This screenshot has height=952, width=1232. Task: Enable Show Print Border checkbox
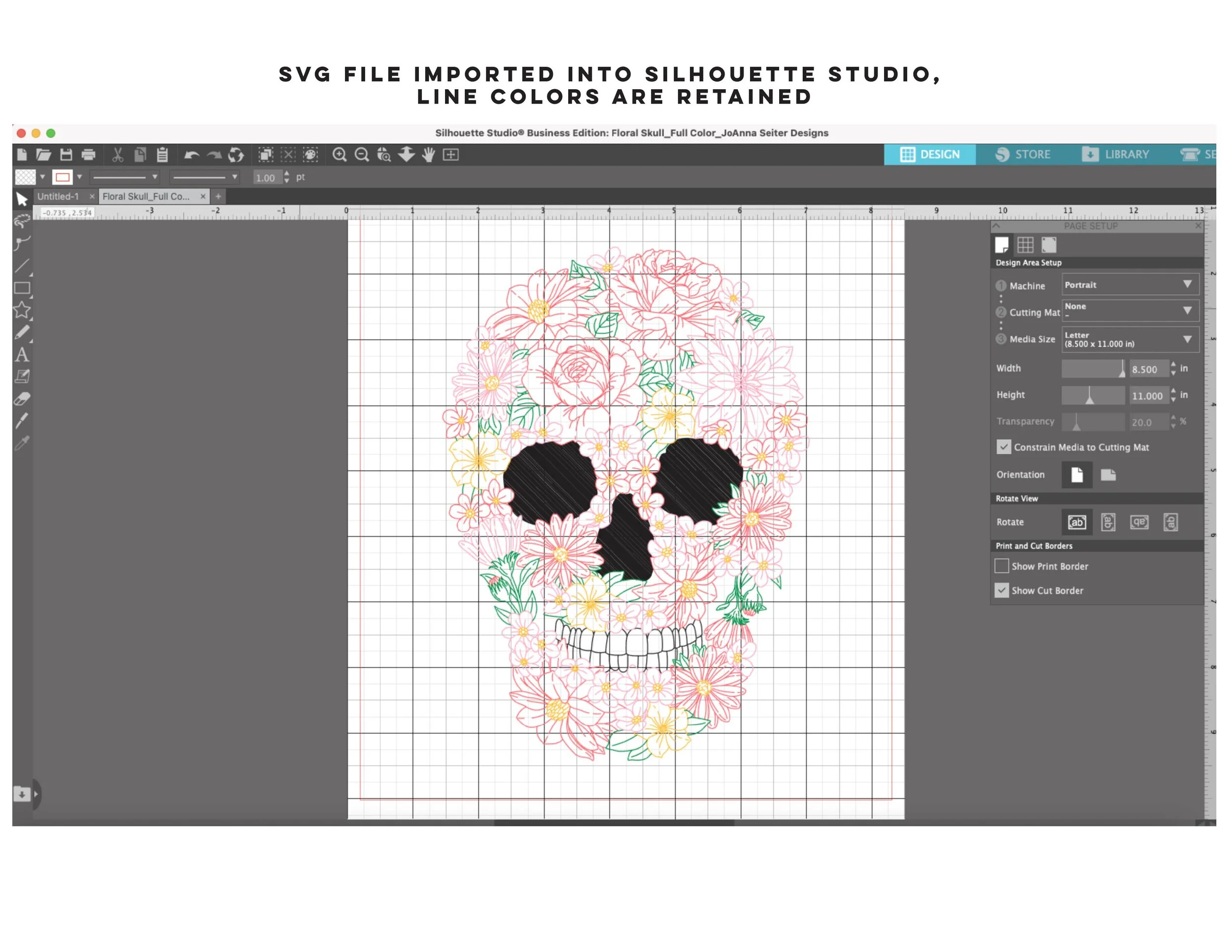click(x=1001, y=566)
